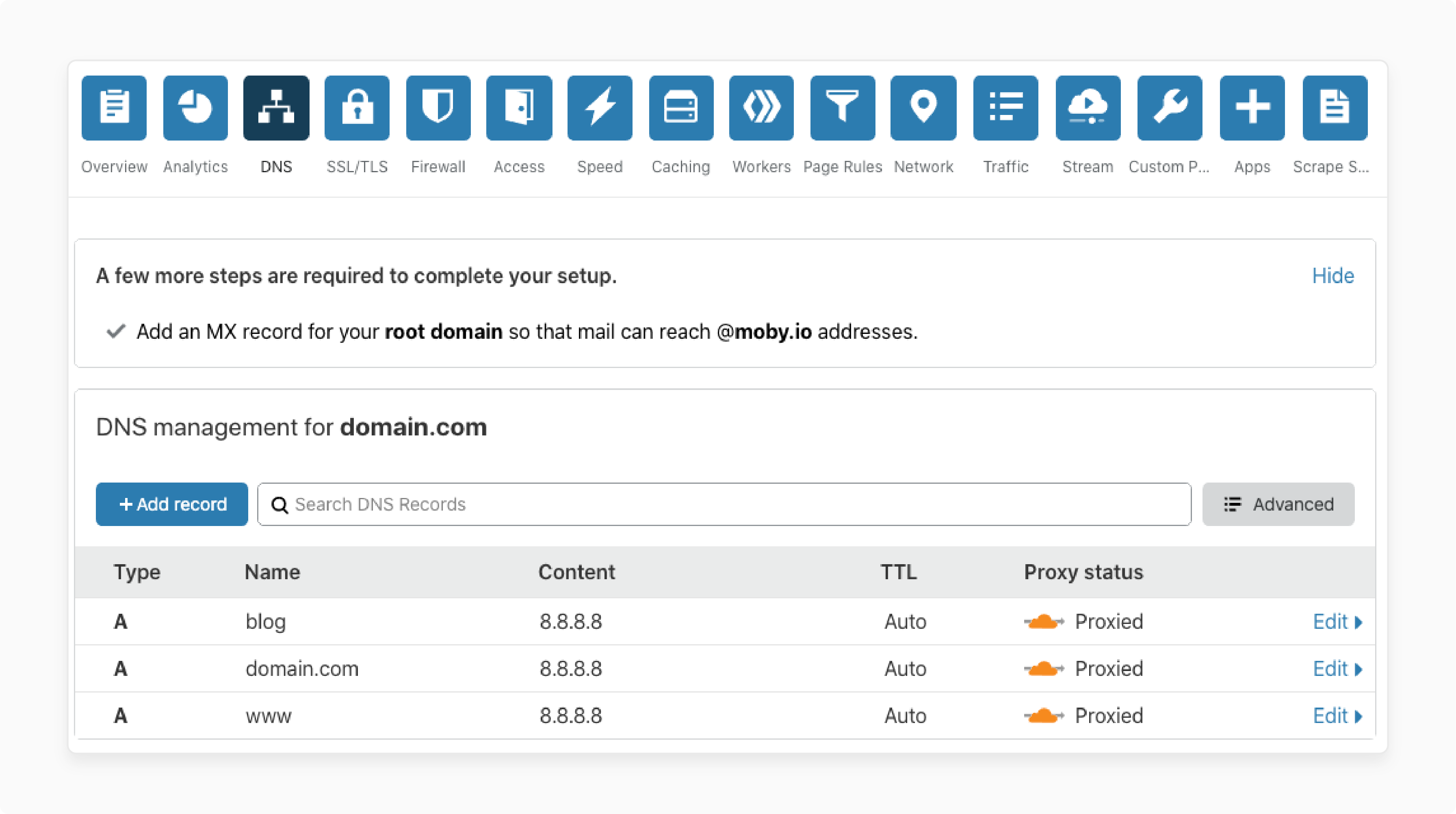Click the Add record button

(x=172, y=504)
